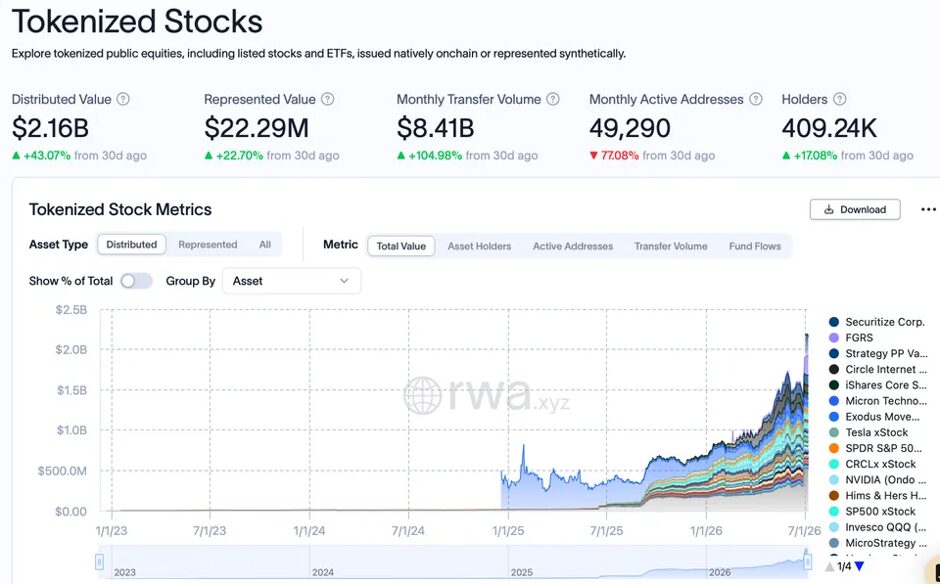This screenshot has height=584, width=940.
Task: Click the orange SPDR S&P 50... legend swatch
Action: [x=834, y=448]
